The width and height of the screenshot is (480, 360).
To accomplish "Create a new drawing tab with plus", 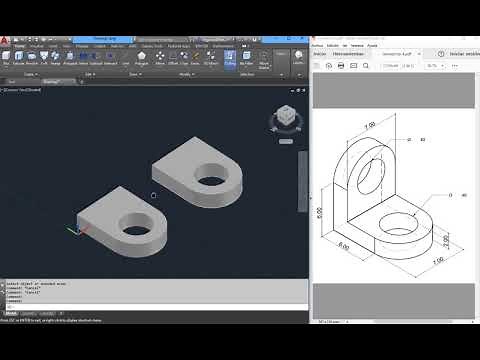I will tap(82, 82).
